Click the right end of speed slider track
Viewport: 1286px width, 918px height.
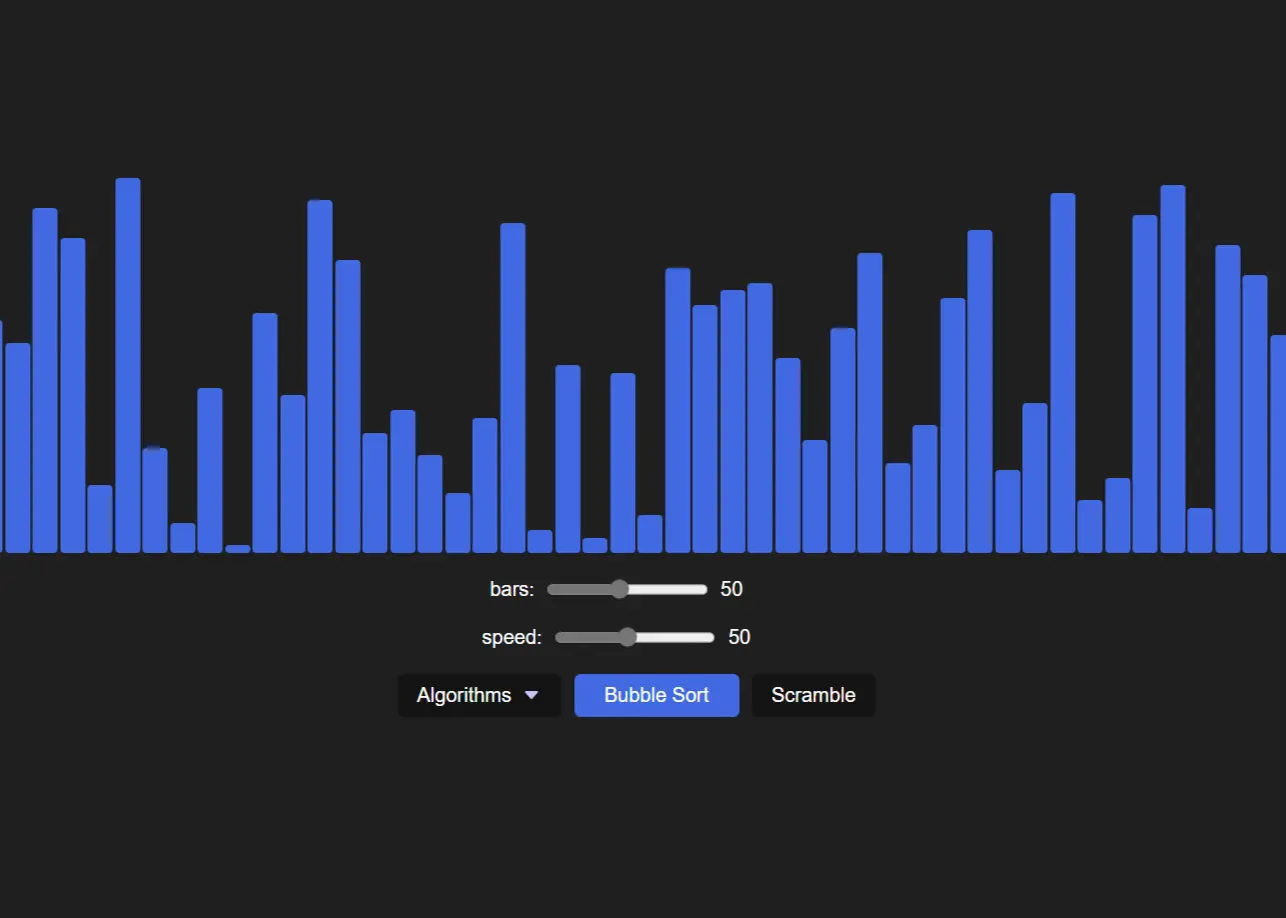click(710, 637)
